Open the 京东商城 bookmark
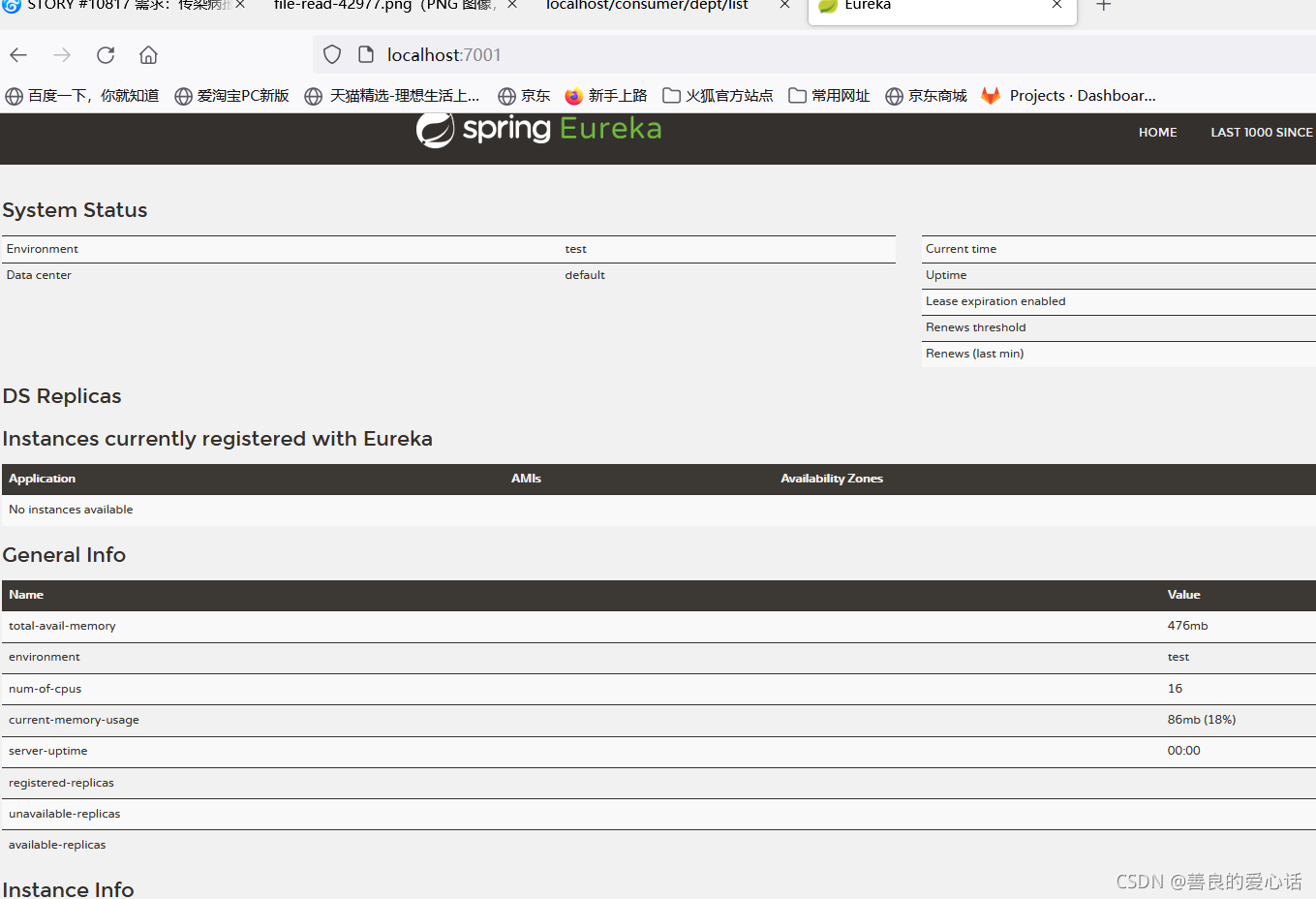 (926, 96)
